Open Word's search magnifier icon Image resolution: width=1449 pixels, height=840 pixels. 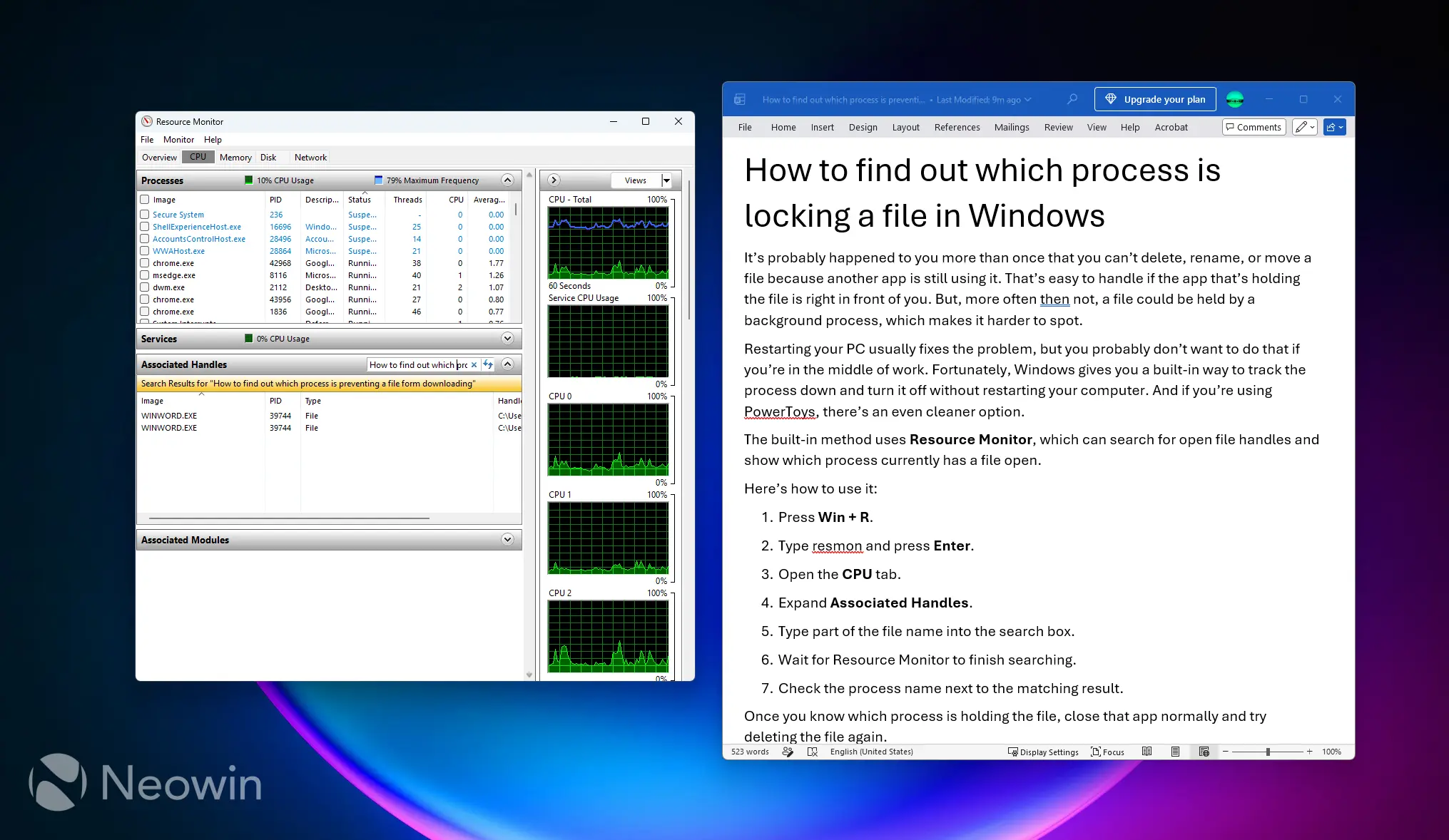(x=1072, y=99)
